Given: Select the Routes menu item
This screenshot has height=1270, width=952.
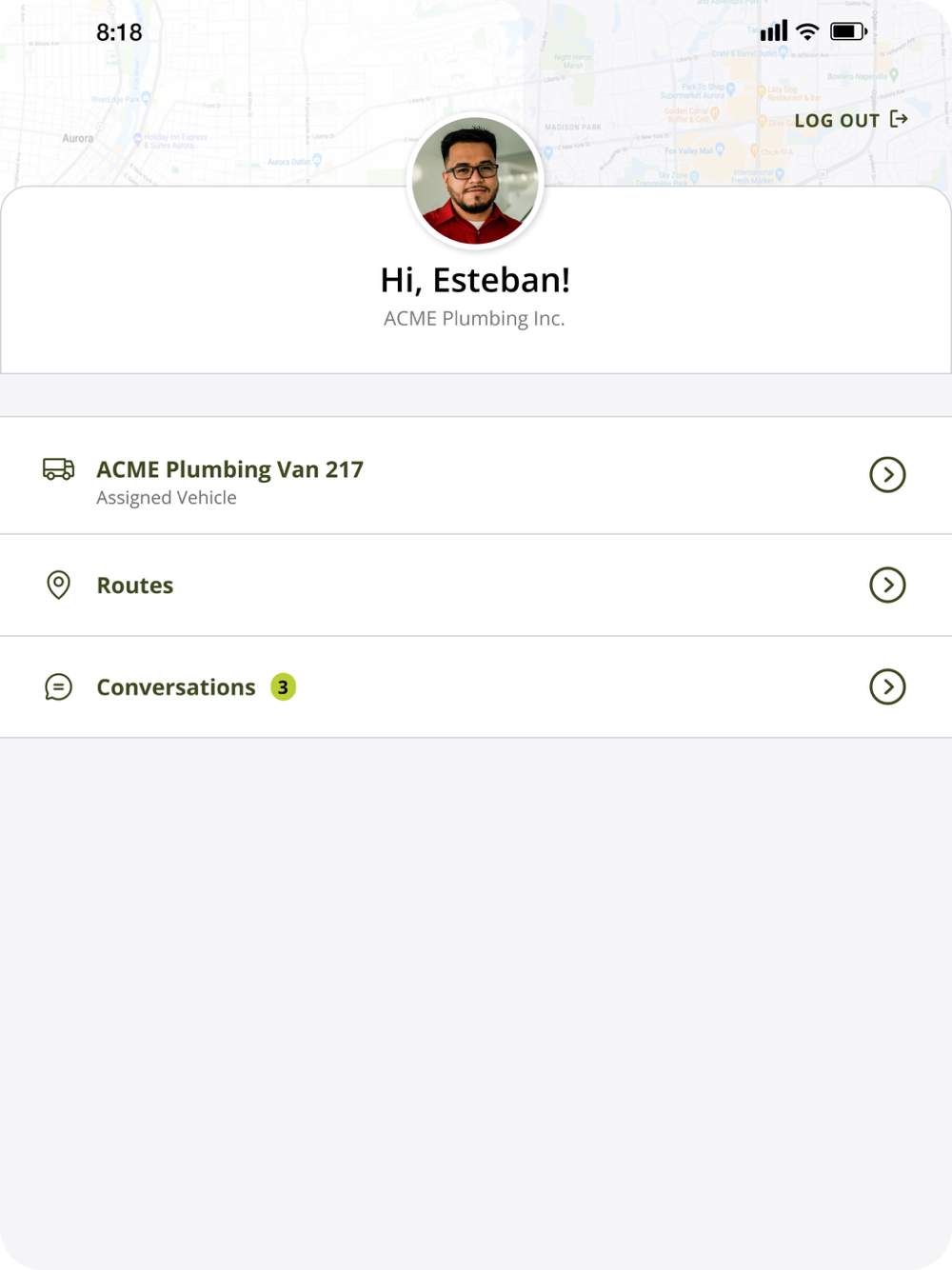Looking at the screenshot, I should coord(476,585).
